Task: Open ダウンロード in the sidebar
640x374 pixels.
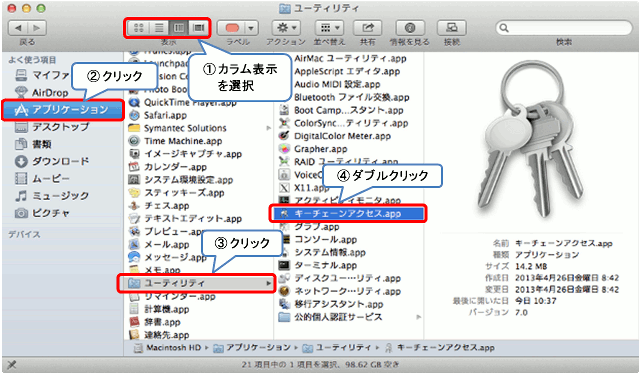Action: pyautogui.click(x=52, y=161)
